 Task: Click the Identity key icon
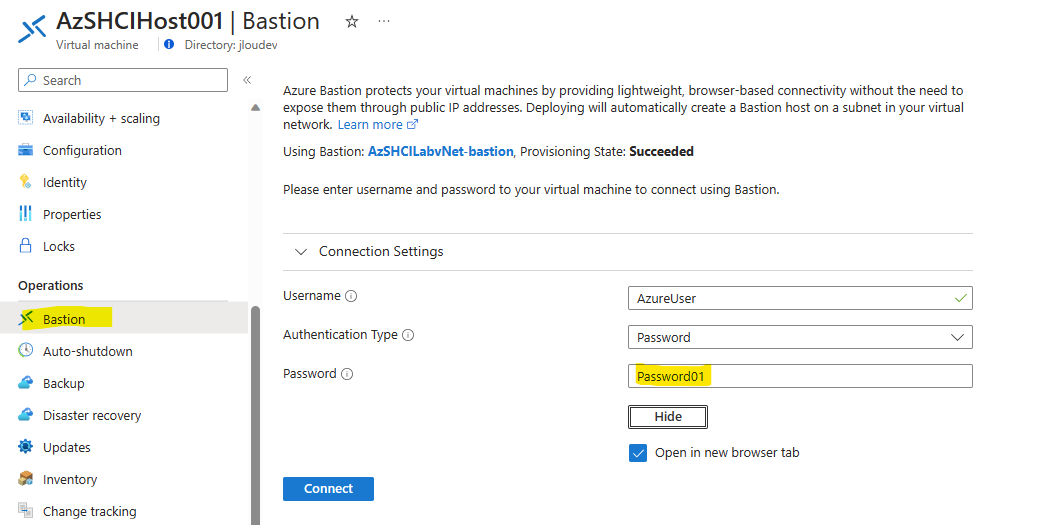(25, 182)
